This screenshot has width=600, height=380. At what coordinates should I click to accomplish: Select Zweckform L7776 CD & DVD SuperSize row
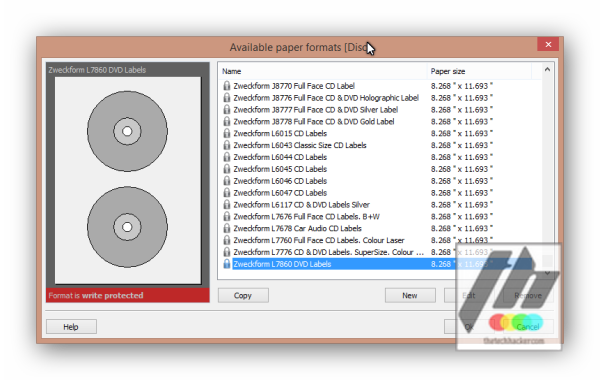(x=328, y=252)
